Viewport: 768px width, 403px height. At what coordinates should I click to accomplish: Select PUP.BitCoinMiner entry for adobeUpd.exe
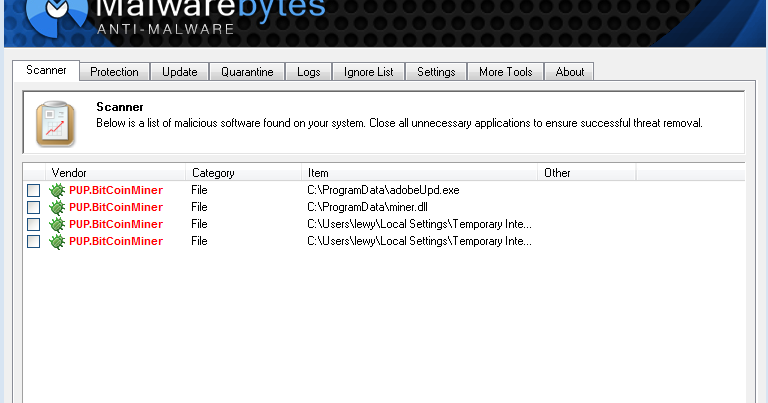[116, 190]
